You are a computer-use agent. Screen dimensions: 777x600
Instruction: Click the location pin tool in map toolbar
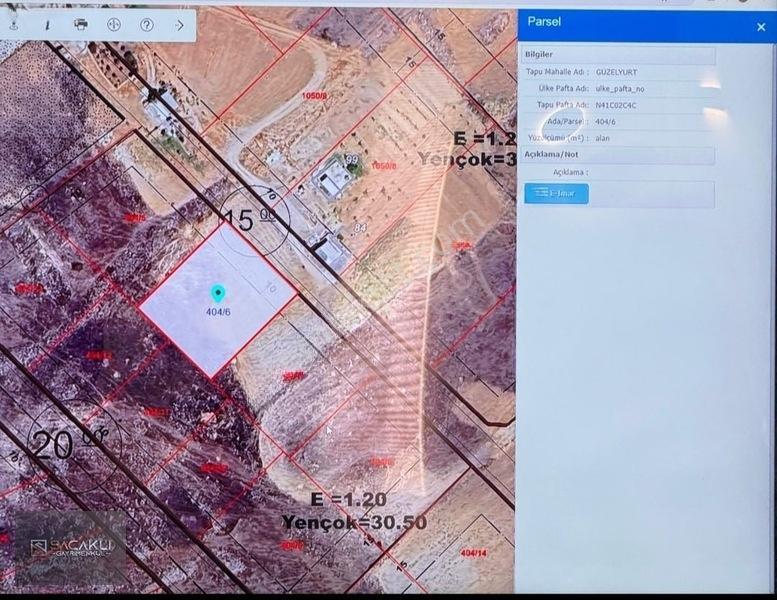(14, 24)
